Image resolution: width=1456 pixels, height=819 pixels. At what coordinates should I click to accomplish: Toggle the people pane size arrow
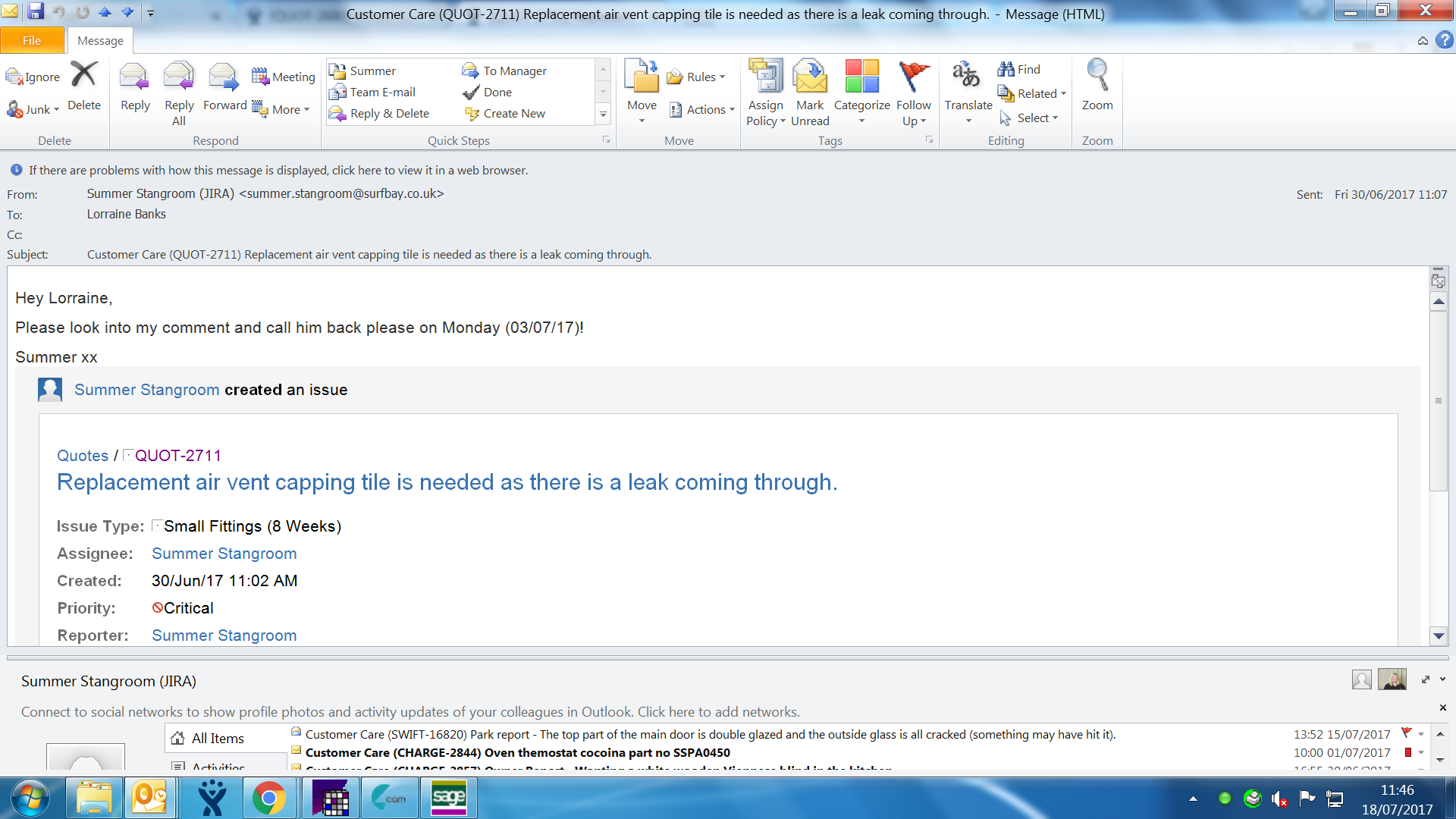[1426, 679]
